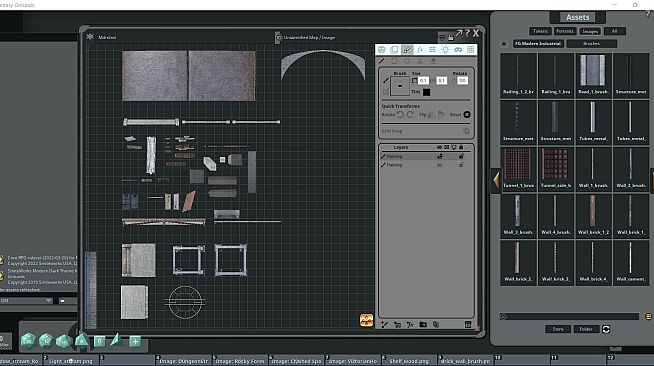
Task: Click the Folder button
Action: point(586,329)
